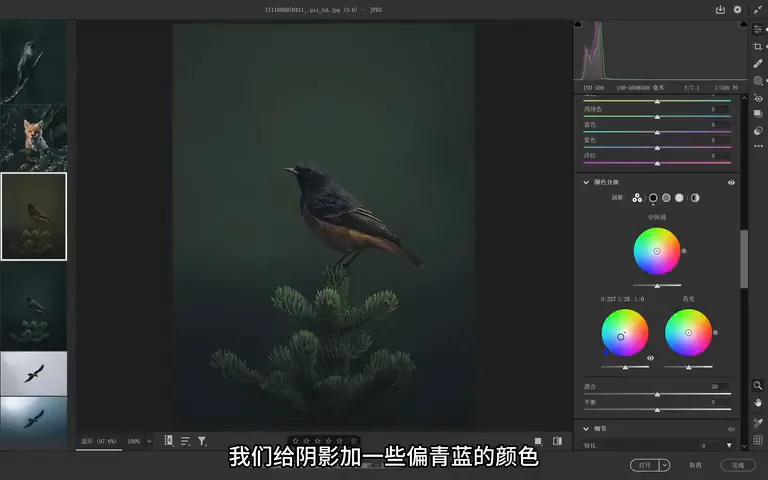This screenshot has width=768, height=480.
Task: Open the zoom level dropdown arrow
Action: [x=149, y=441]
